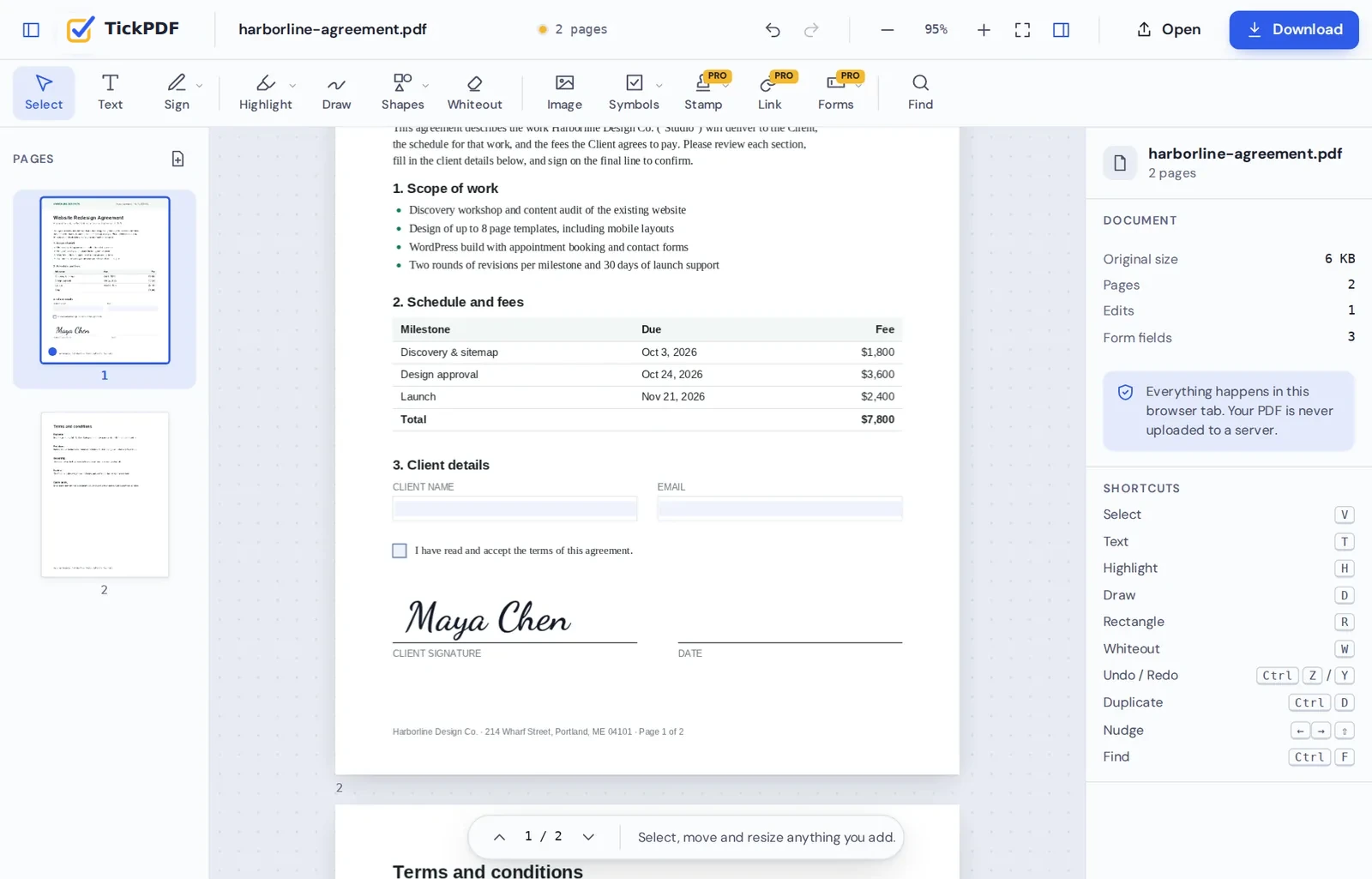
Task: Zoom out with the minus icon
Action: pos(888,30)
